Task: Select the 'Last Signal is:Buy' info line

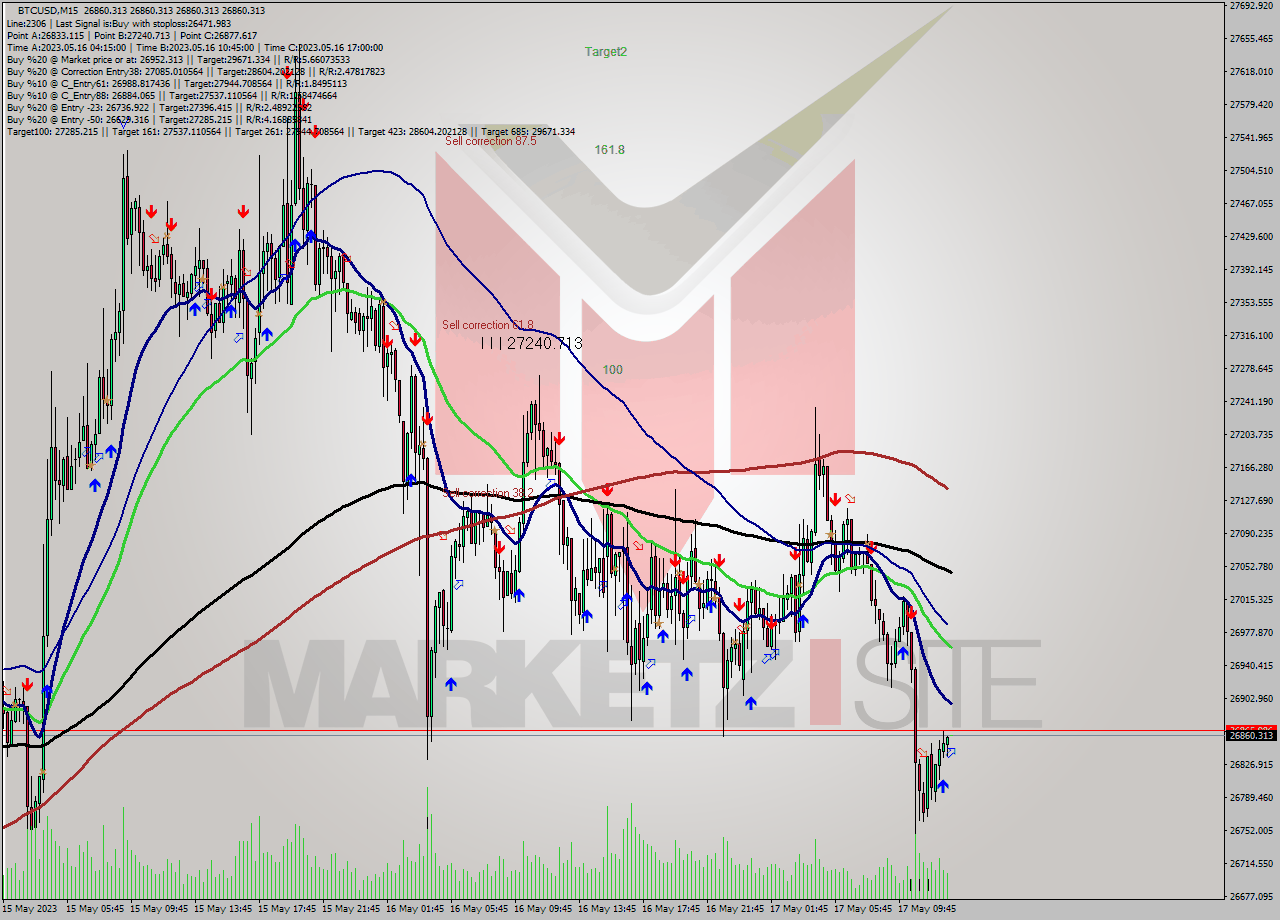Action: tap(119, 22)
